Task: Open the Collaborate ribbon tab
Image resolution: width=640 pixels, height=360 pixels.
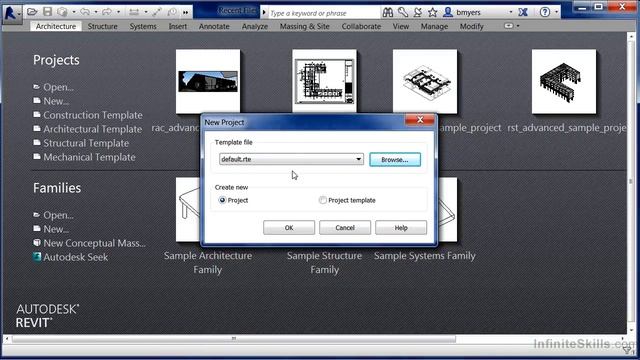Action: 361,26
